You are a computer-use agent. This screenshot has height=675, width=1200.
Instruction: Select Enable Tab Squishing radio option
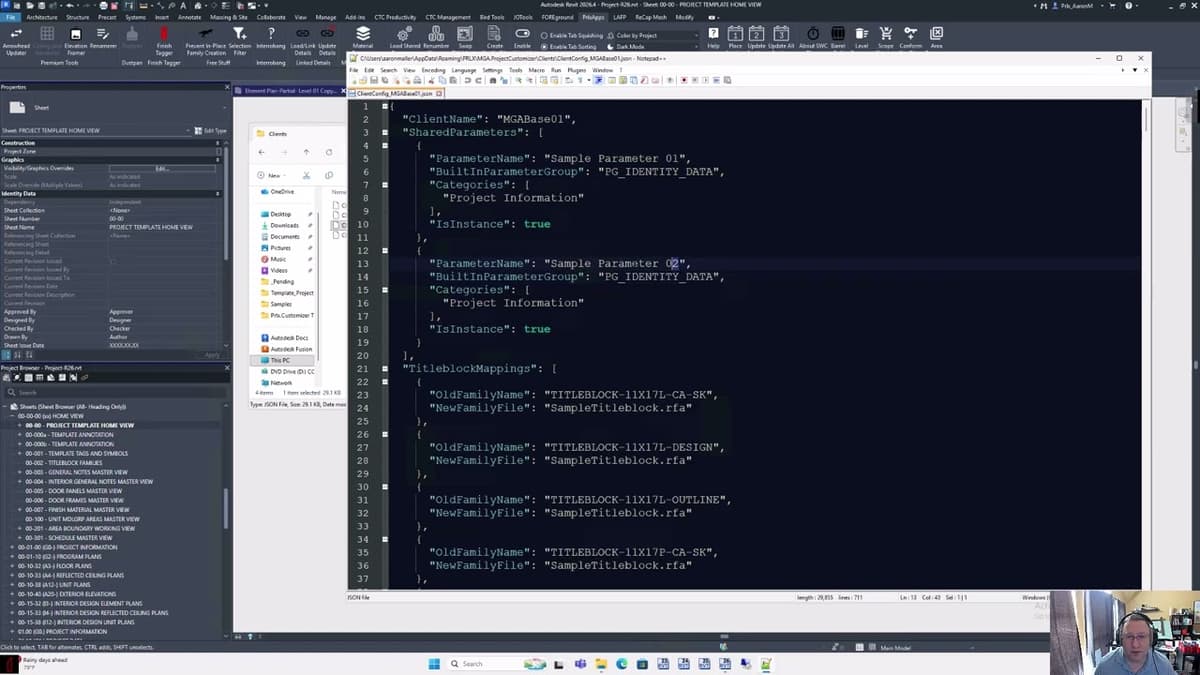click(571, 35)
